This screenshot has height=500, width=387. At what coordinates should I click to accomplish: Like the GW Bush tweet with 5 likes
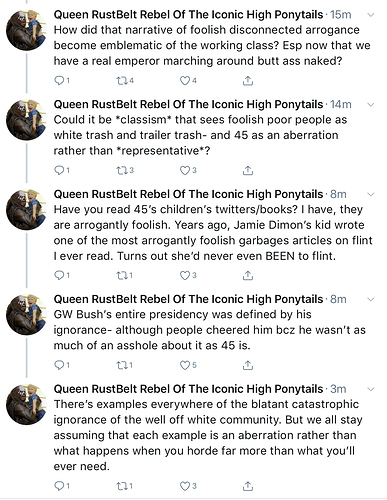pos(188,365)
